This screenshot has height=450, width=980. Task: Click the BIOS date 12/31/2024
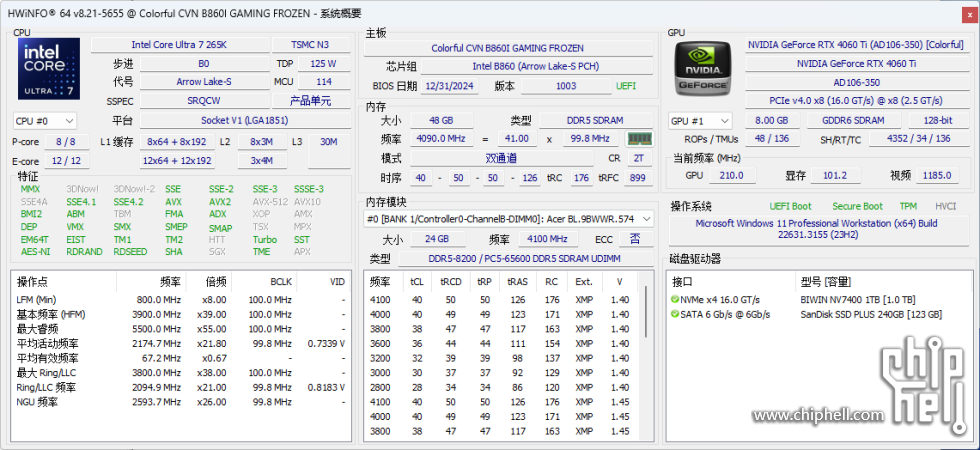450,86
